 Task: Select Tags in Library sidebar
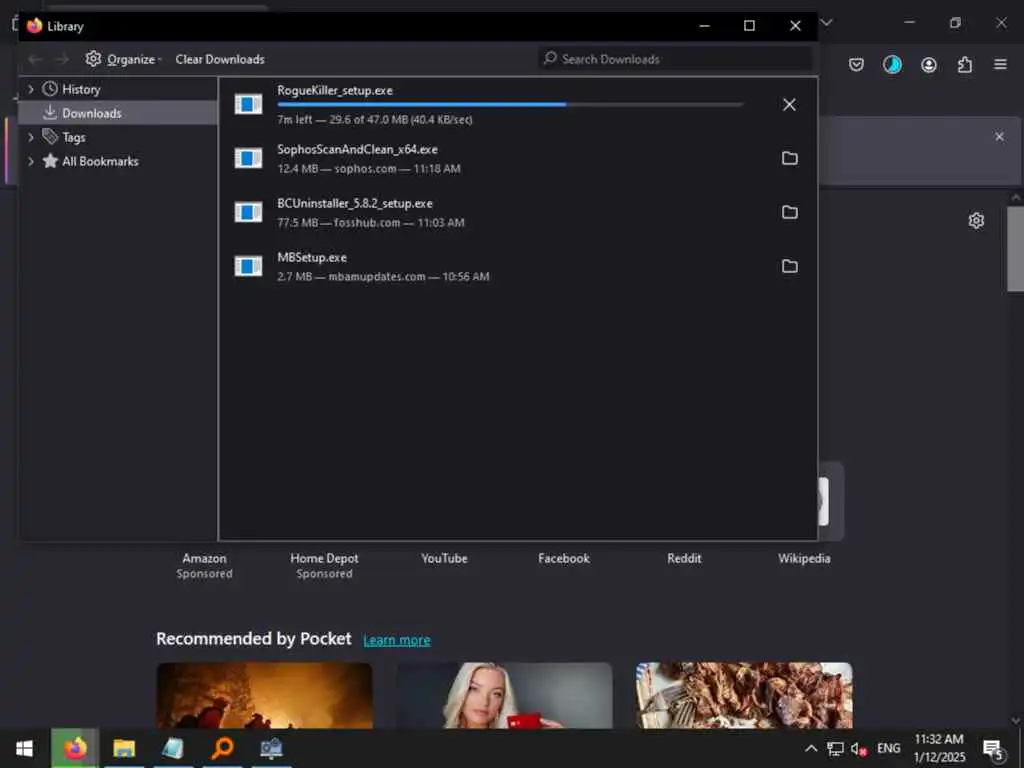[73, 137]
